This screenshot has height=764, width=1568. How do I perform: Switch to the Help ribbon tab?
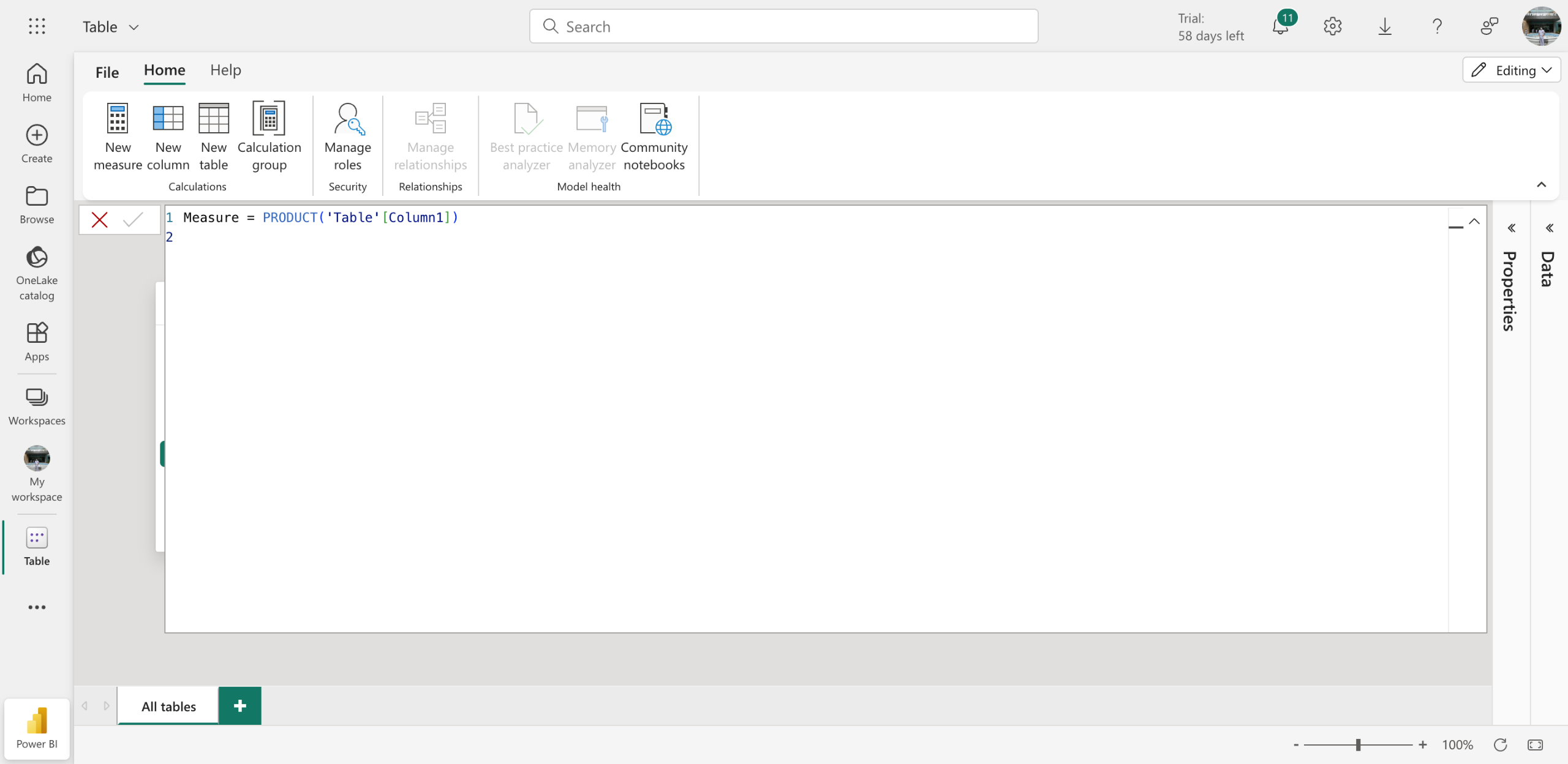[225, 70]
